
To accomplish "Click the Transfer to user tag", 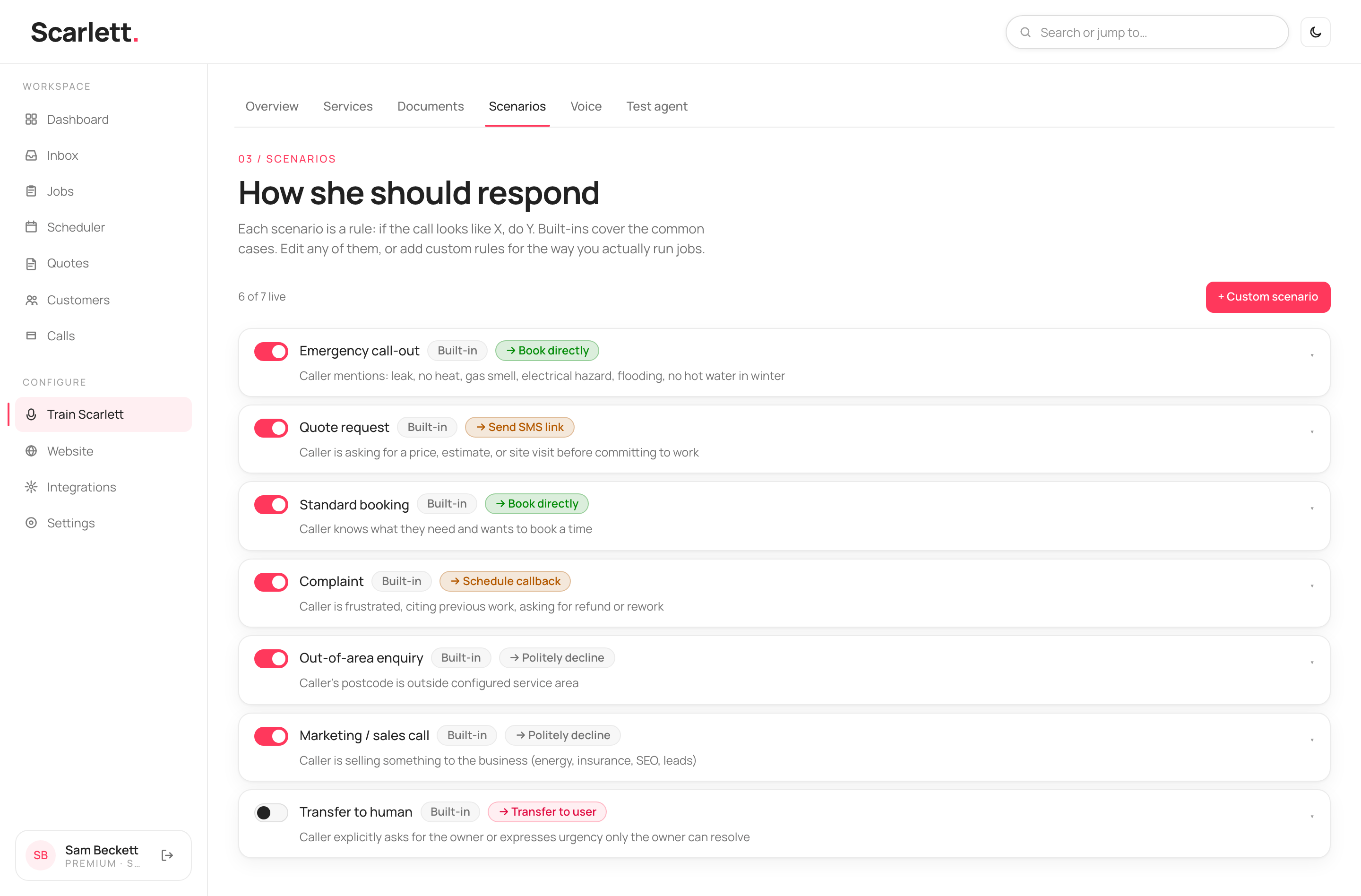I will (547, 812).
